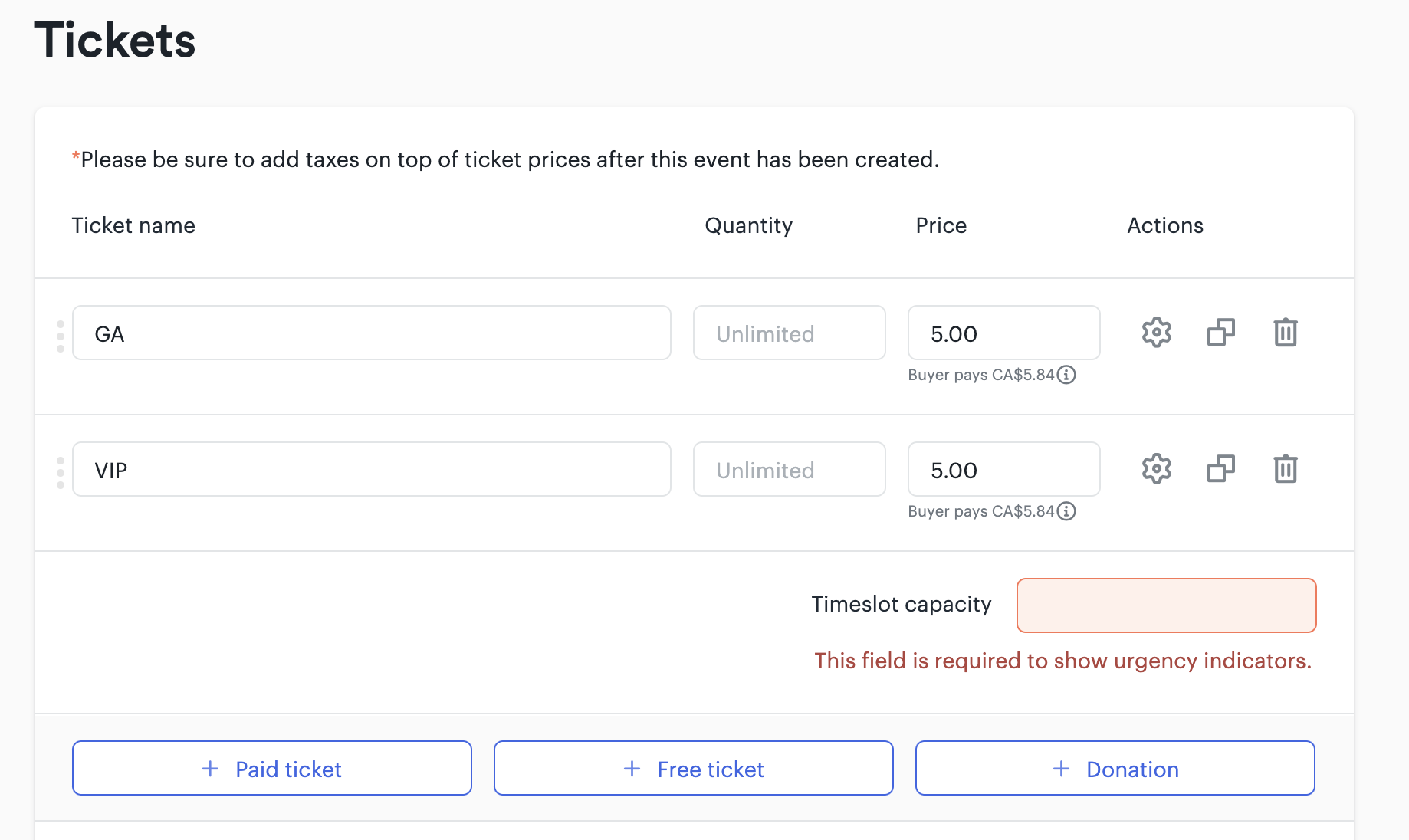Click info icon beside VIP buyer price
Viewport: 1409px width, 840px height.
tap(1066, 511)
